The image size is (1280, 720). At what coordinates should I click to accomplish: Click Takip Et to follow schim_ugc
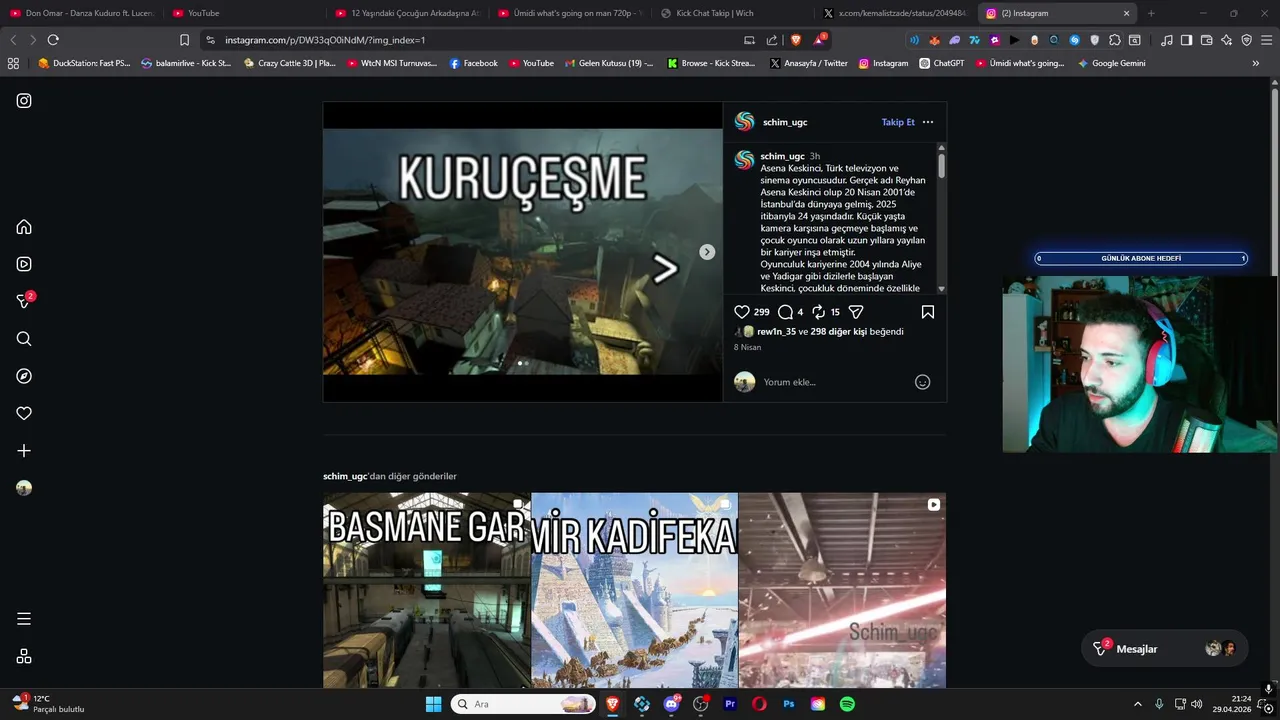click(x=898, y=122)
